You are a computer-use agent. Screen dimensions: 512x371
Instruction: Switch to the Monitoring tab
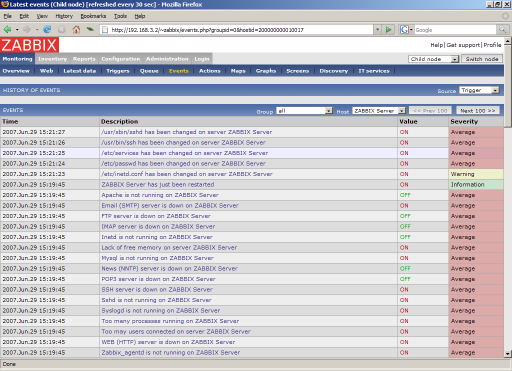pyautogui.click(x=17, y=59)
